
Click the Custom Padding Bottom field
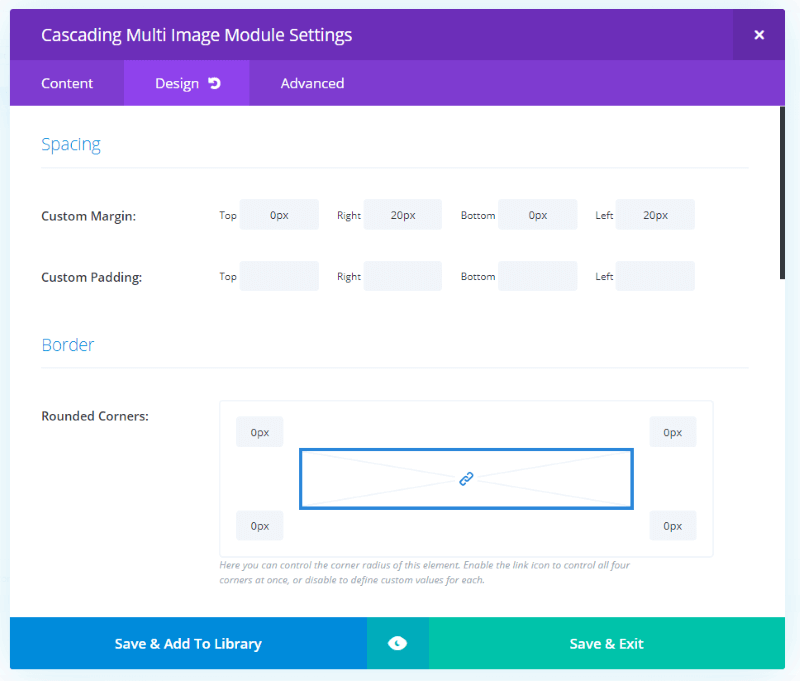point(538,276)
